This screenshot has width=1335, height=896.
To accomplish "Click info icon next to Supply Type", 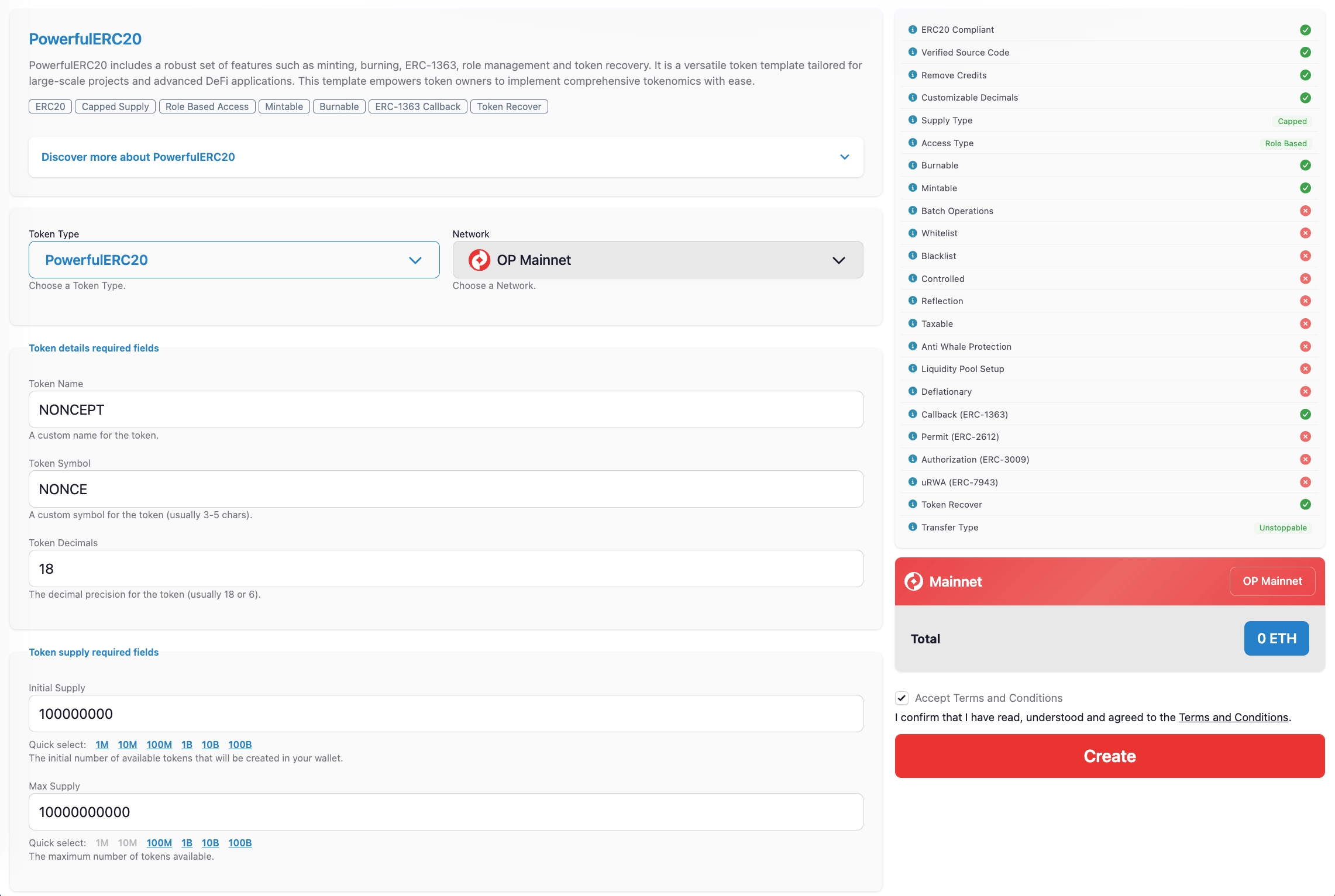I will pos(913,120).
